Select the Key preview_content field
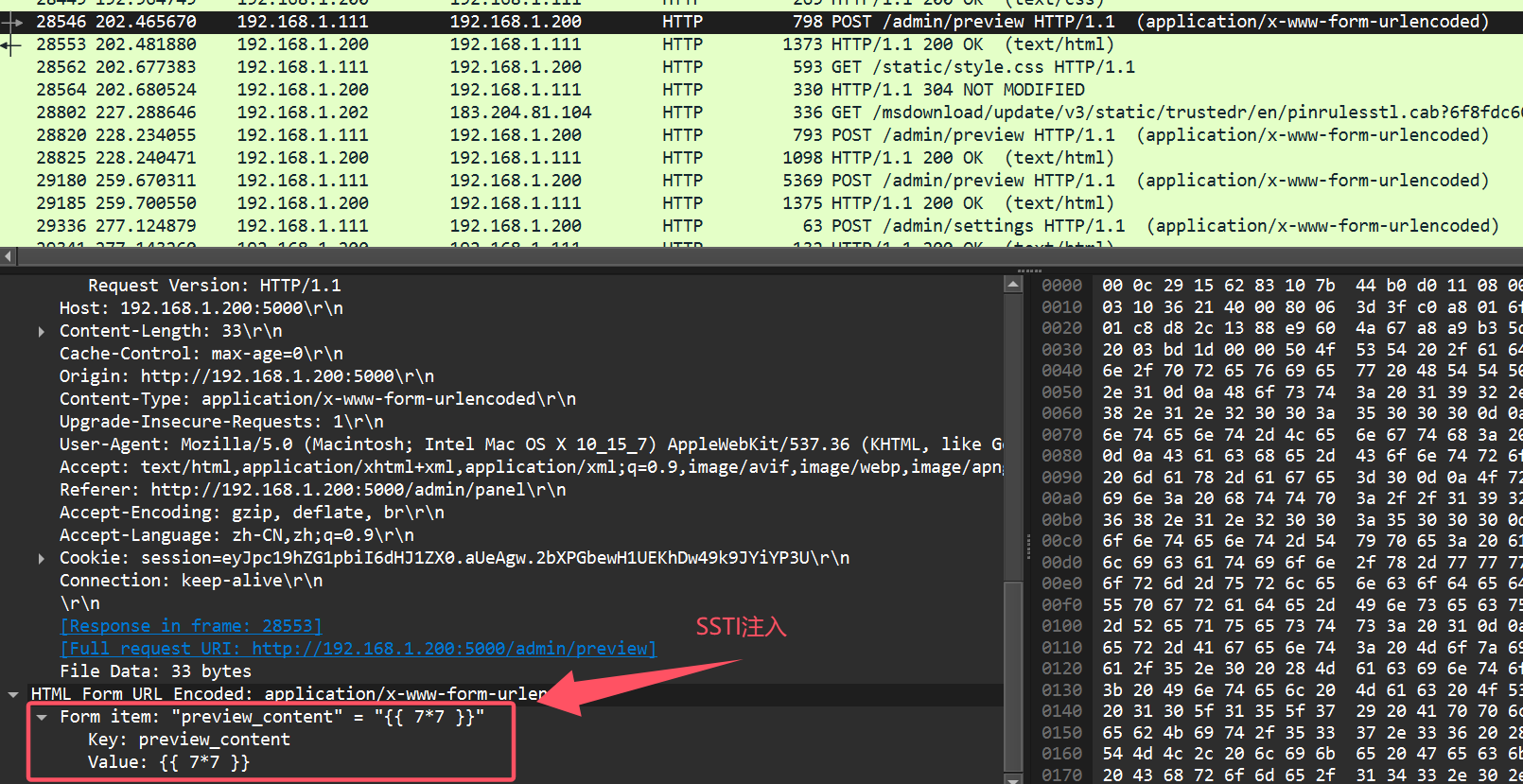Viewport: 1523px width, 784px height. coord(188,740)
